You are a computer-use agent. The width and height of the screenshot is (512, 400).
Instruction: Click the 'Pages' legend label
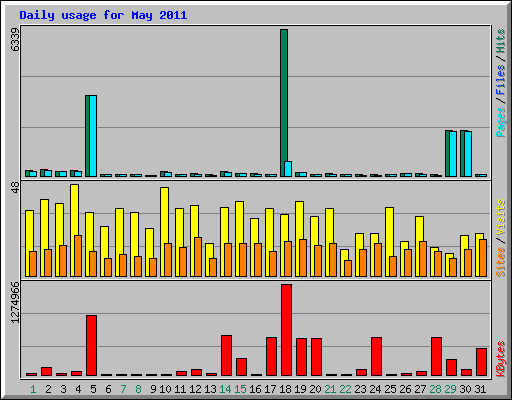[x=500, y=122]
